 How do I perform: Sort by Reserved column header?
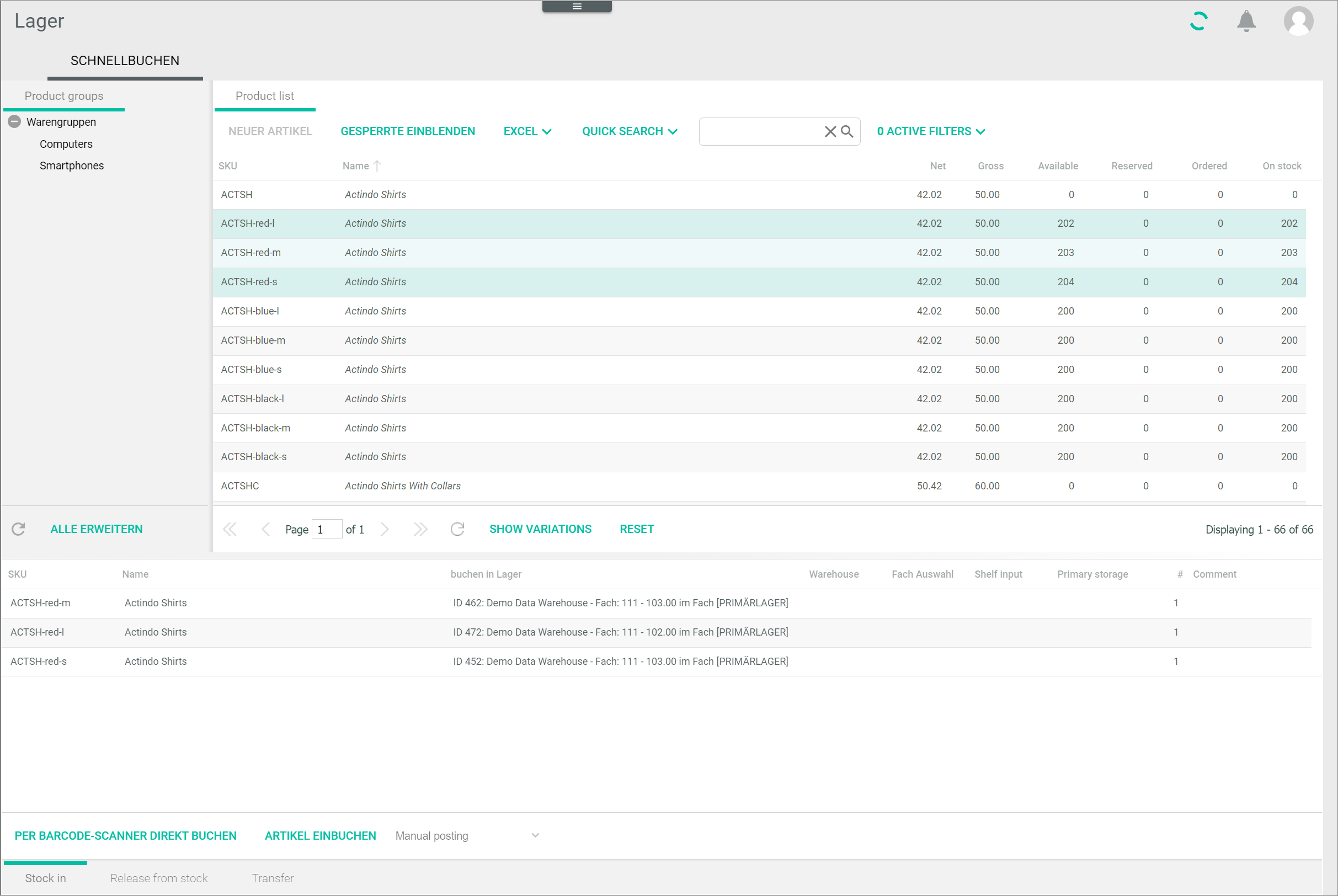pyautogui.click(x=1131, y=166)
